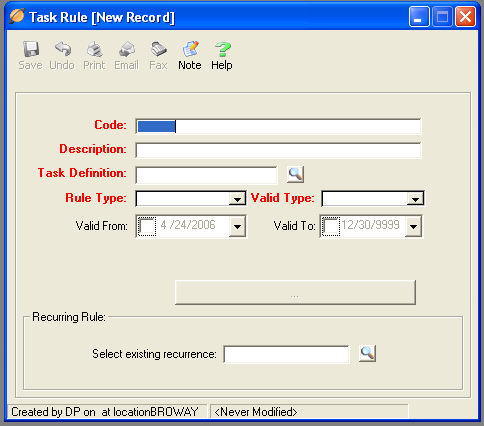Open the Valid To date picker arrow
Image resolution: width=484 pixels, height=426 pixels.
413,227
